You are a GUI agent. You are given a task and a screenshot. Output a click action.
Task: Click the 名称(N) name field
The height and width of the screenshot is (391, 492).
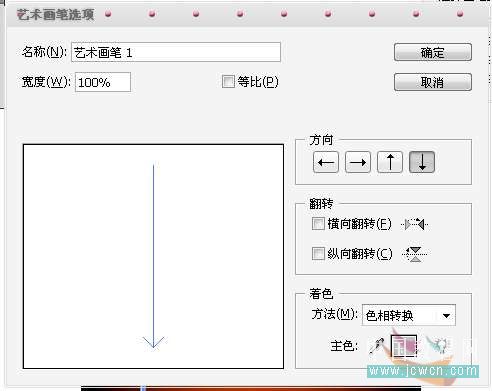point(176,52)
